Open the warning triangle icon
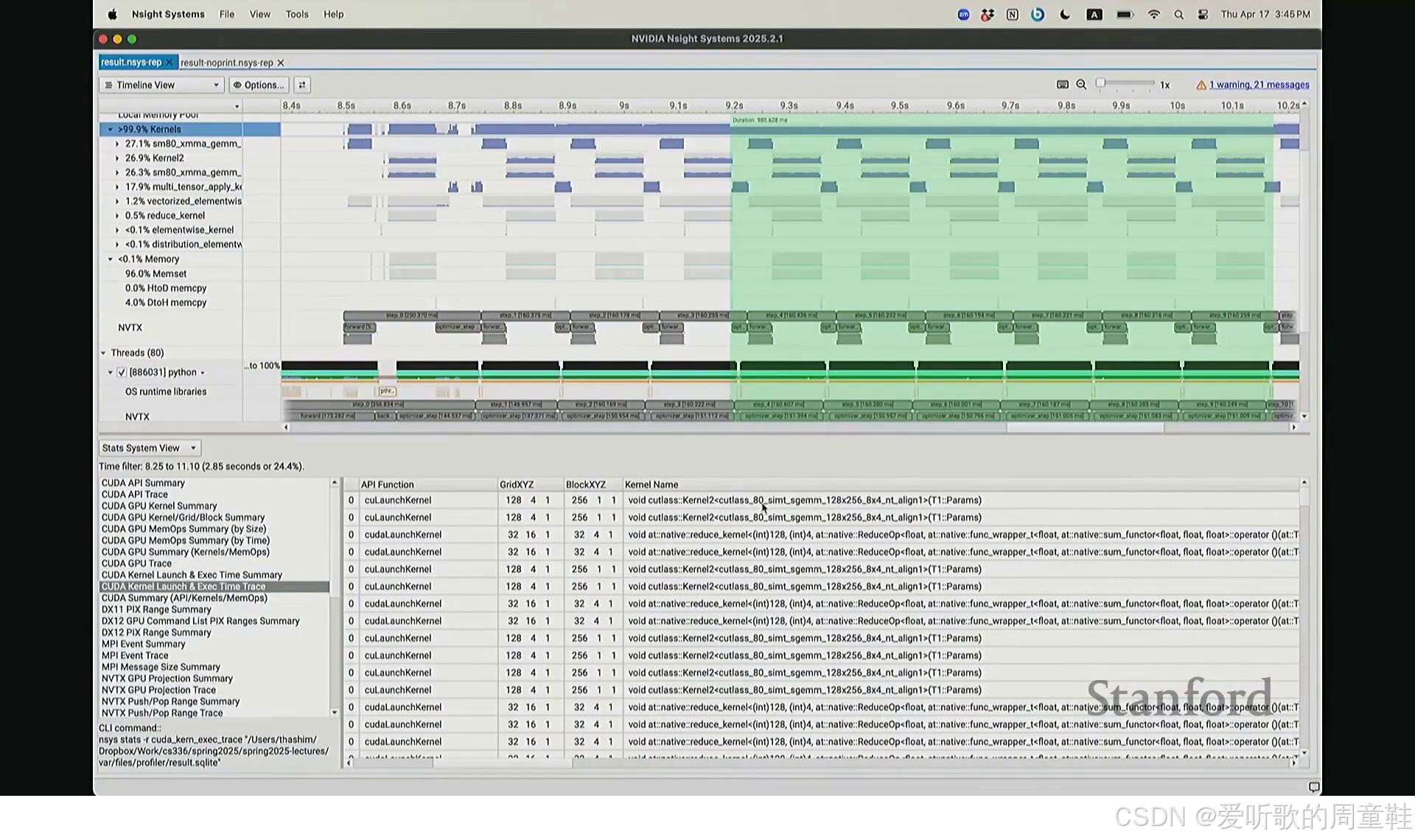The image size is (1415, 840). [1201, 85]
